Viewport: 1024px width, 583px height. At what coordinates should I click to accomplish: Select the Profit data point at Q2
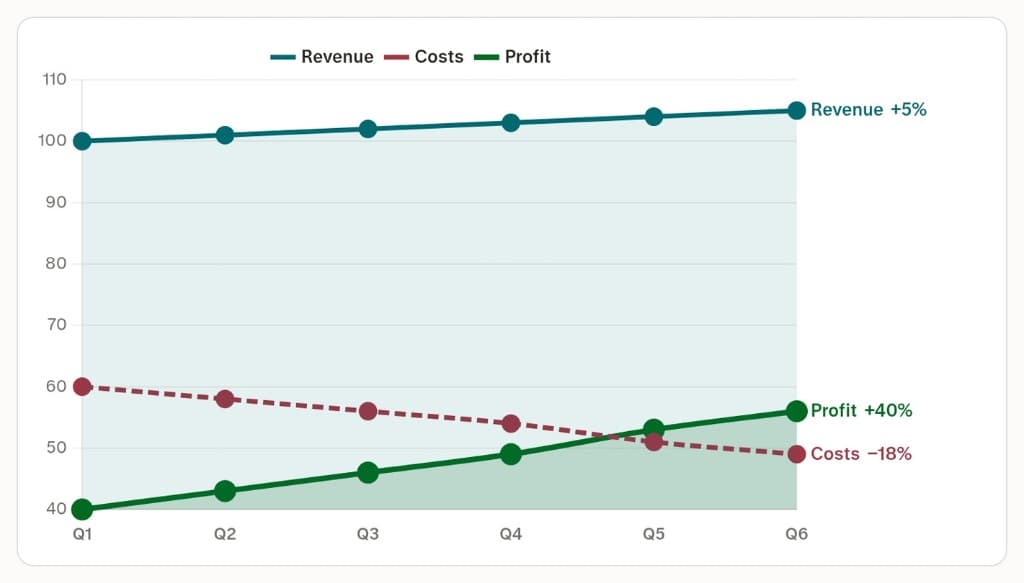(225, 491)
